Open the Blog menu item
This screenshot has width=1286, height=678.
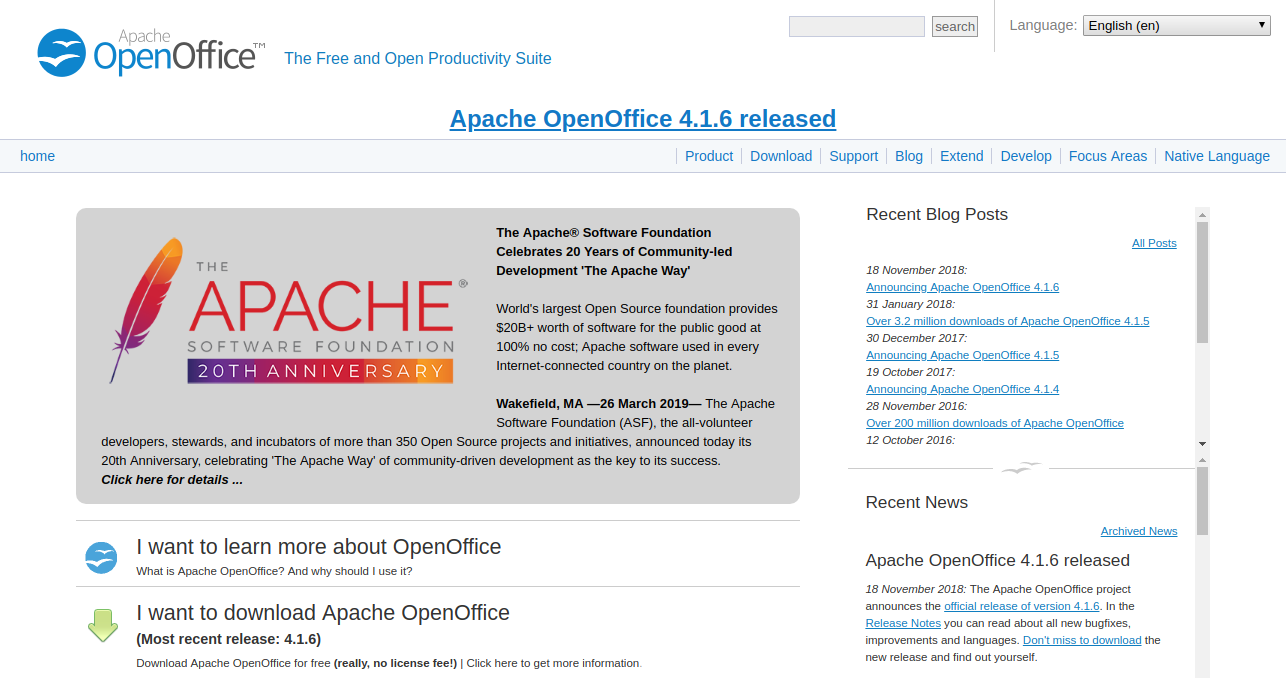coord(909,156)
